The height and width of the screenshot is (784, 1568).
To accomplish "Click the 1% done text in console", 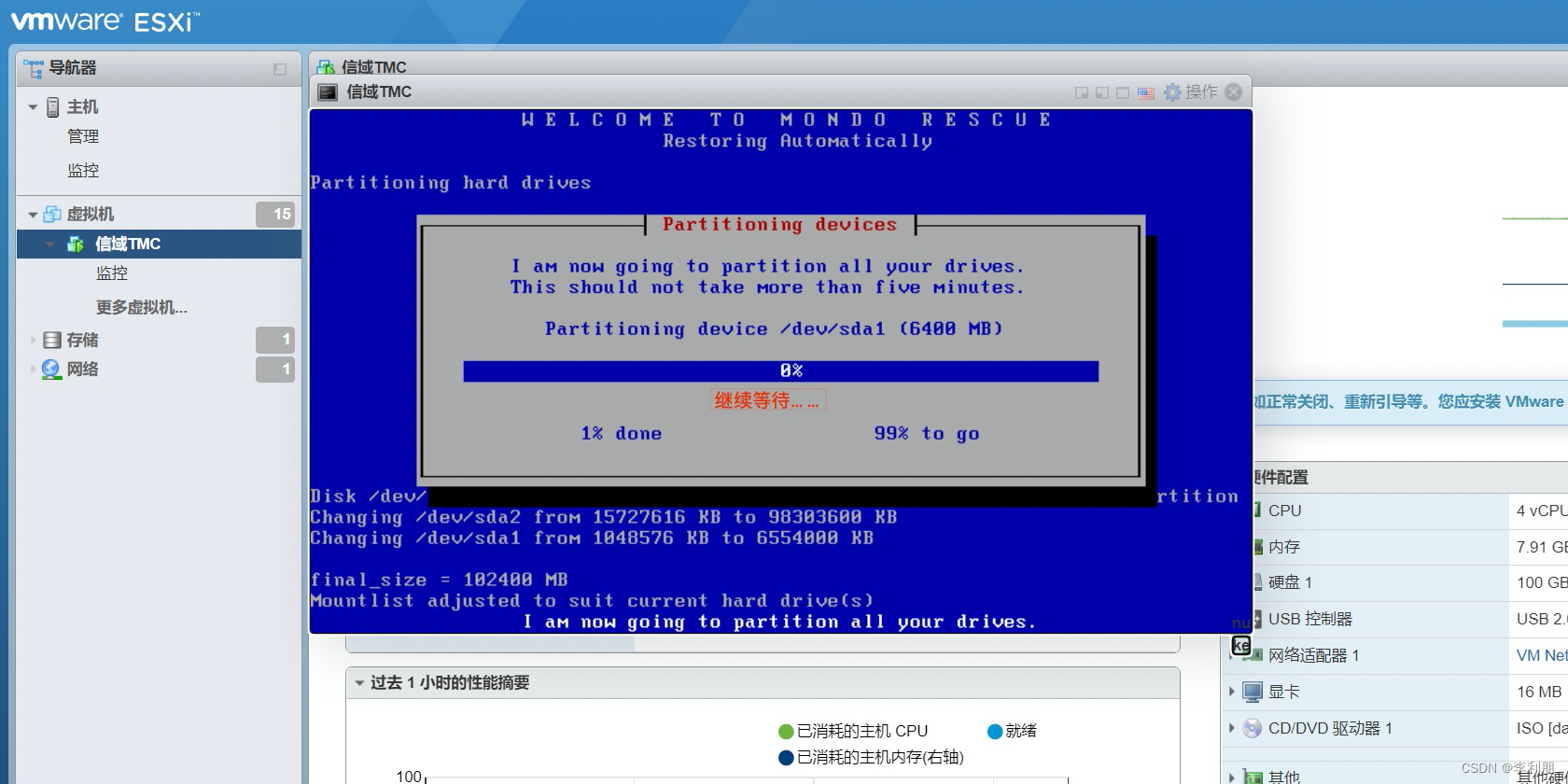I will (x=622, y=434).
